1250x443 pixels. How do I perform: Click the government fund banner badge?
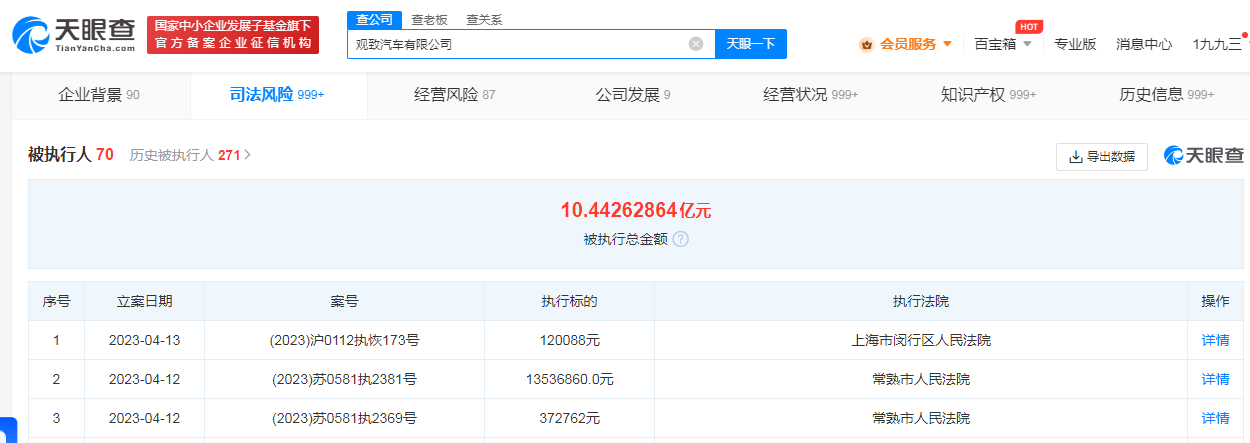point(232,35)
